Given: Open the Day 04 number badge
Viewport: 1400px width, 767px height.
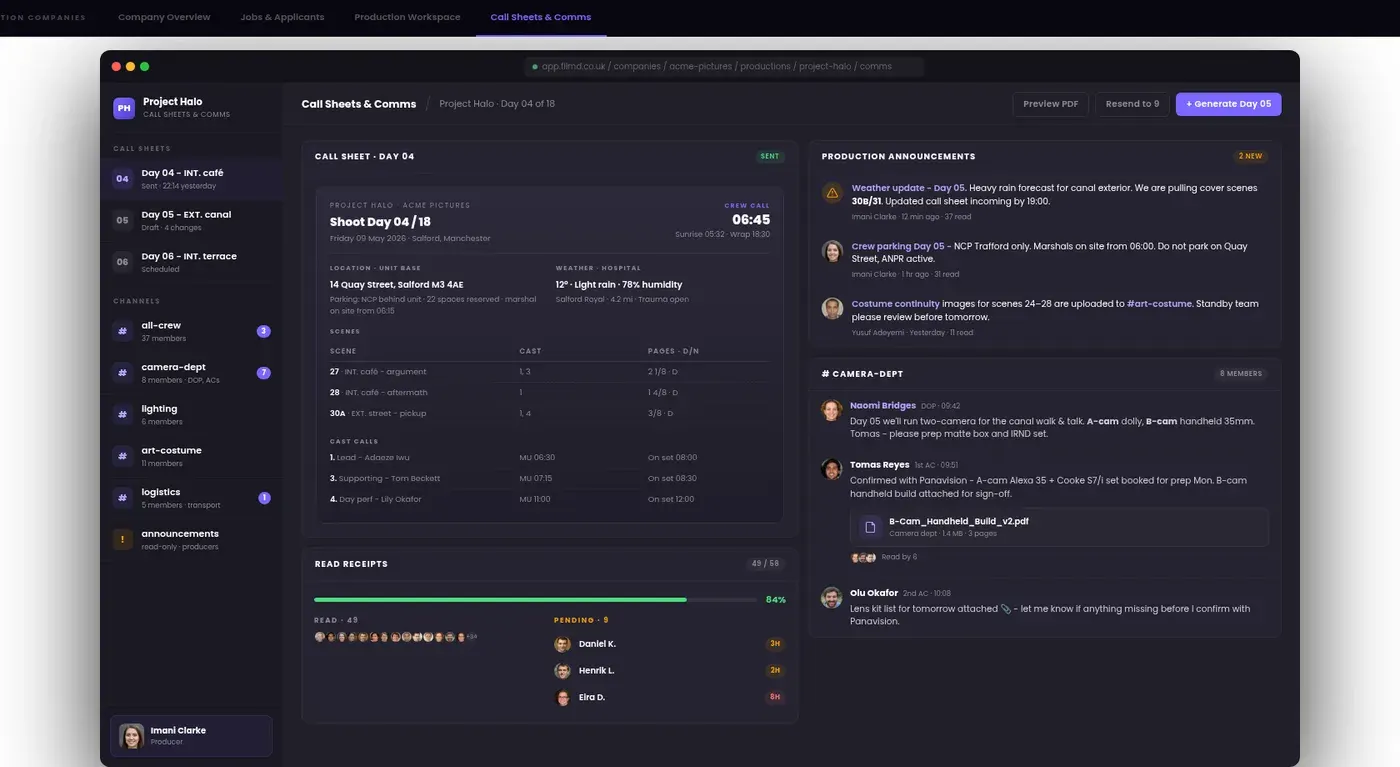Looking at the screenshot, I should tap(122, 179).
